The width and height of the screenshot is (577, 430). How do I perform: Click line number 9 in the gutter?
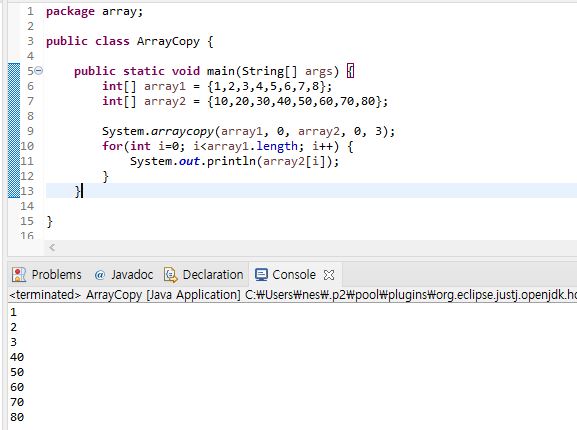30,131
